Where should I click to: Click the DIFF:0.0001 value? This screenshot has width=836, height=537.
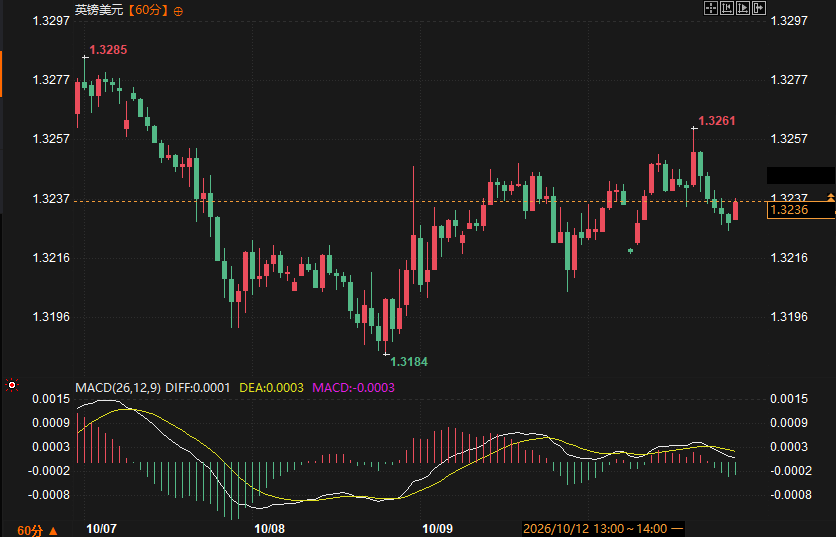coord(198,388)
